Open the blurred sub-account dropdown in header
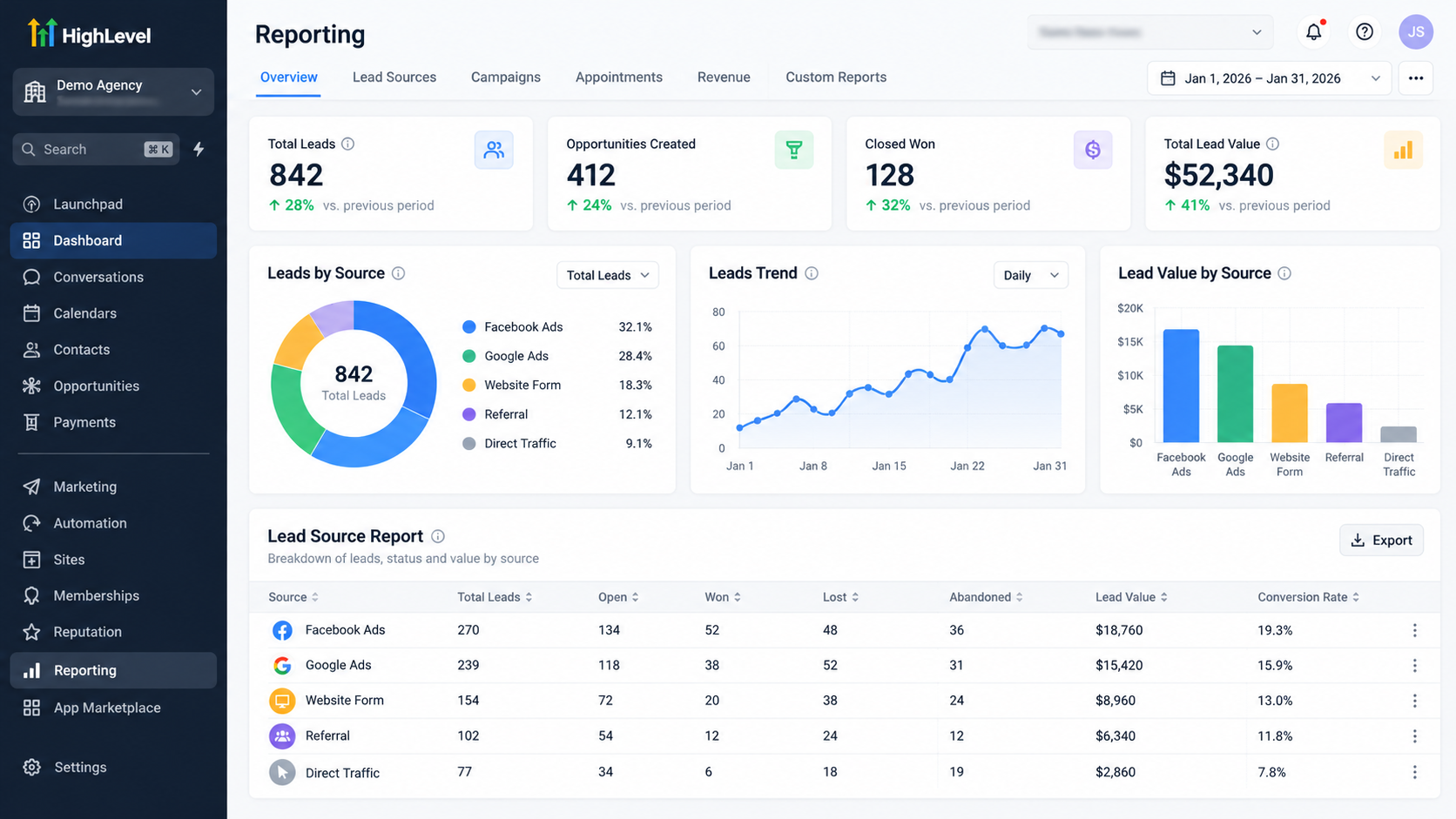1456x819 pixels. 1150,32
